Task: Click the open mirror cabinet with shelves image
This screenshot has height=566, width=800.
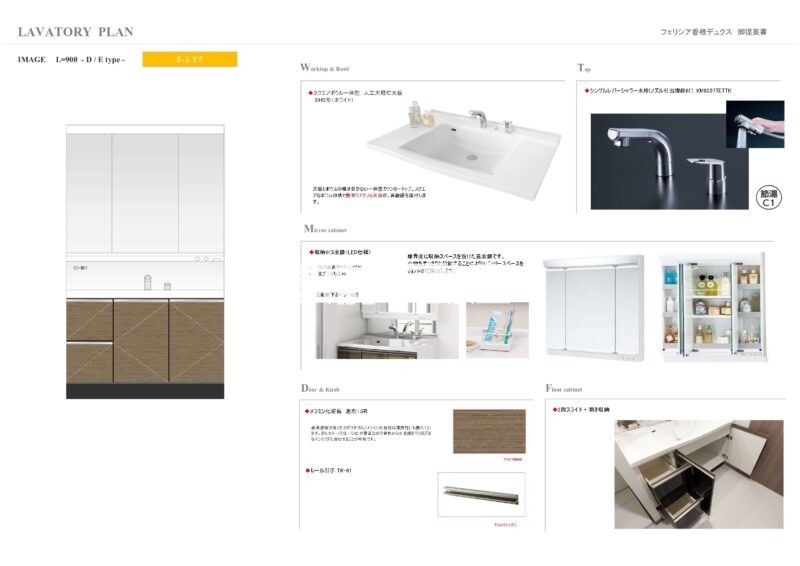Action: click(x=710, y=307)
